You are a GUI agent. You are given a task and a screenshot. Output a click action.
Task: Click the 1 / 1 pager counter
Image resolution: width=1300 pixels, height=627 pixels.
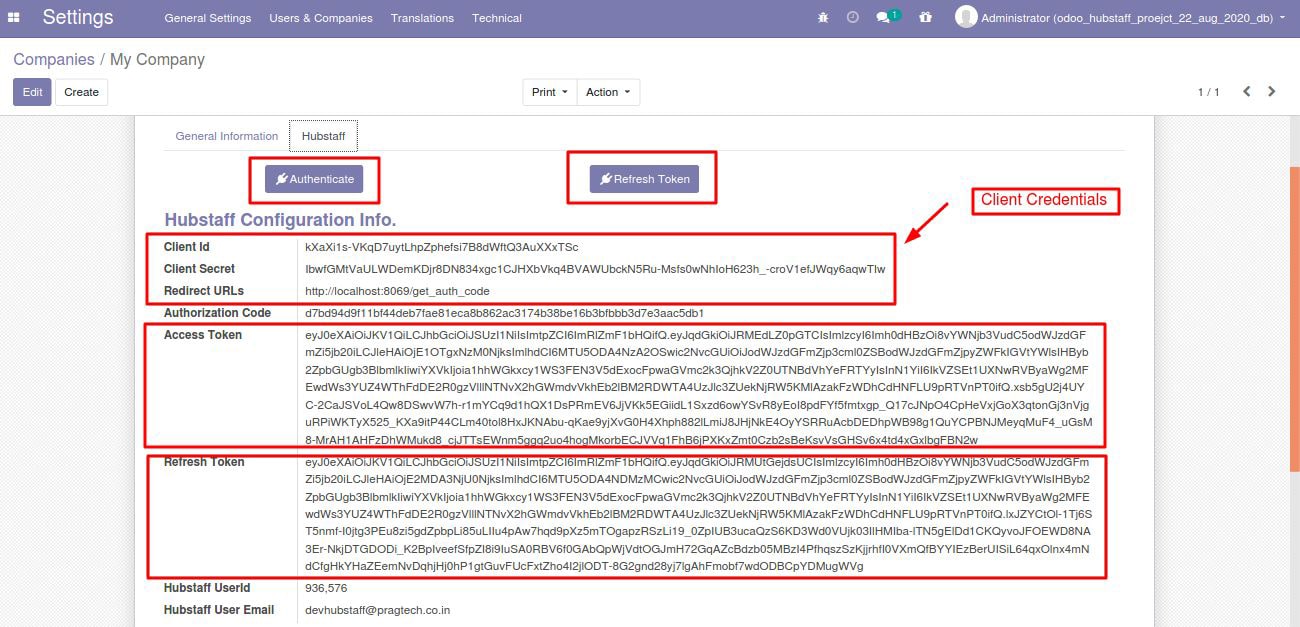(1209, 92)
